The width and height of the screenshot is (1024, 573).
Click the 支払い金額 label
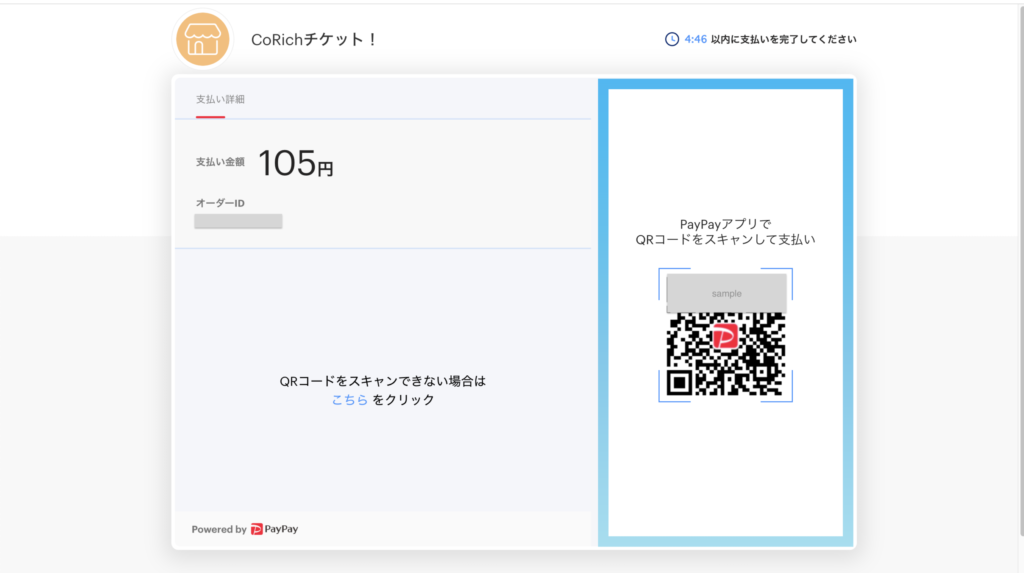click(220, 162)
